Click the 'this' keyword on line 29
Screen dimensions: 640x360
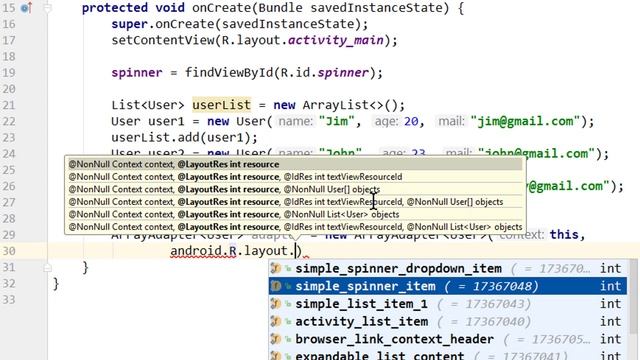click(x=564, y=235)
